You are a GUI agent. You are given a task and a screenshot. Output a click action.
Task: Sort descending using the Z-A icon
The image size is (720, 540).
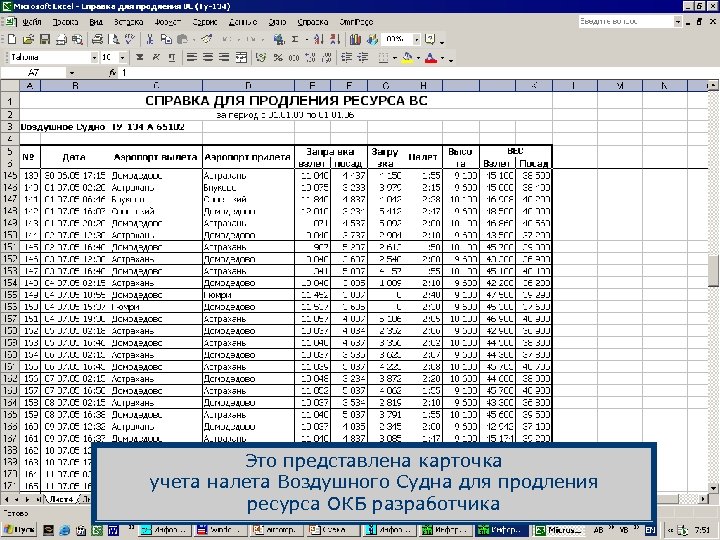pos(335,39)
